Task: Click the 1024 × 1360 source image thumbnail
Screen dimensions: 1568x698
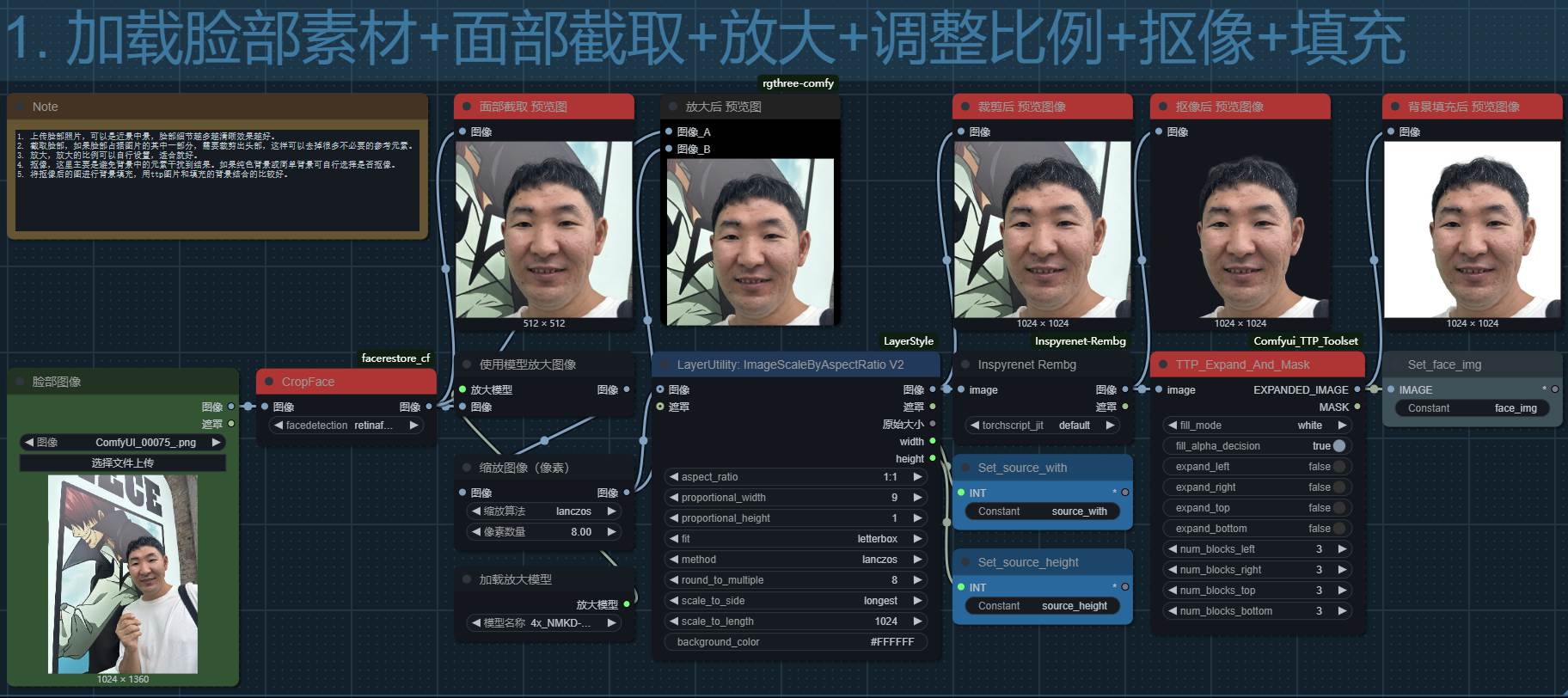Action: [123, 573]
